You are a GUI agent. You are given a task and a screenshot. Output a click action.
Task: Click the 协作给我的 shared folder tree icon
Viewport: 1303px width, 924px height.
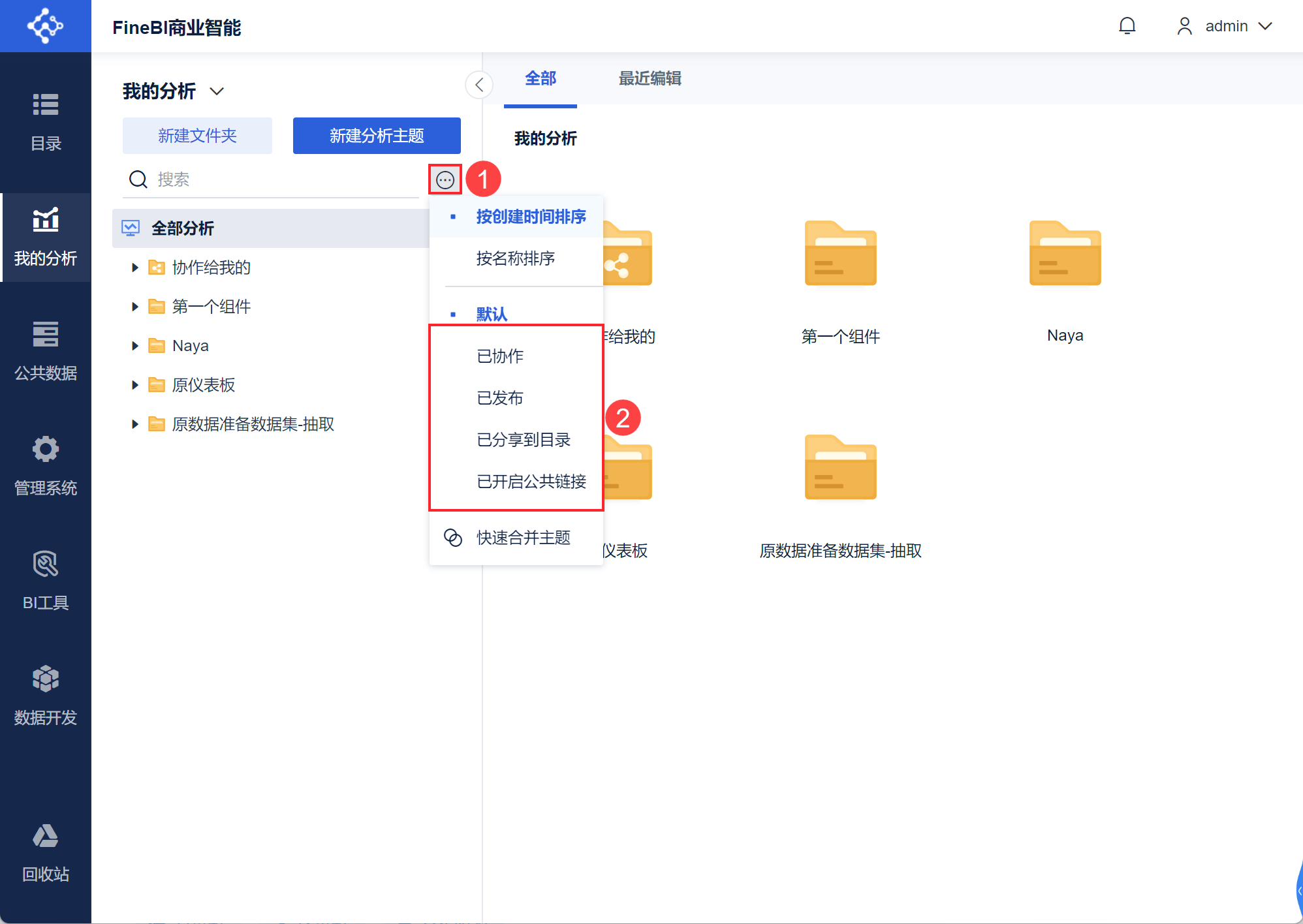[x=157, y=268]
